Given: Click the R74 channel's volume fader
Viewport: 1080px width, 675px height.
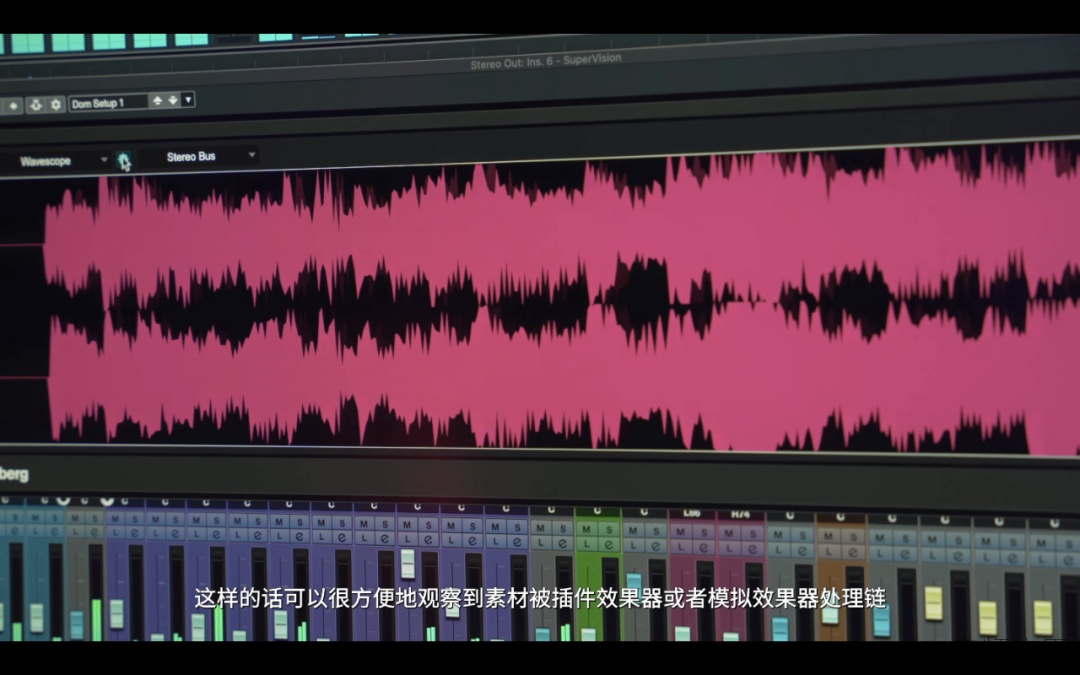Looking at the screenshot, I should coord(731,636).
